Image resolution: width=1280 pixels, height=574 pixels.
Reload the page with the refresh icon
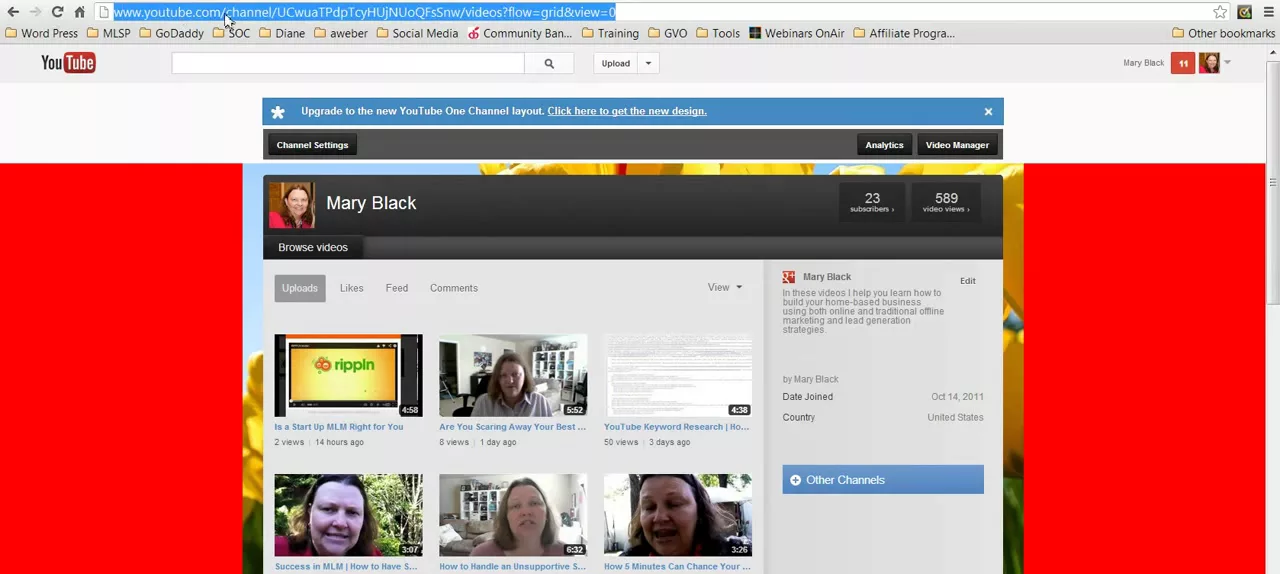point(57,12)
